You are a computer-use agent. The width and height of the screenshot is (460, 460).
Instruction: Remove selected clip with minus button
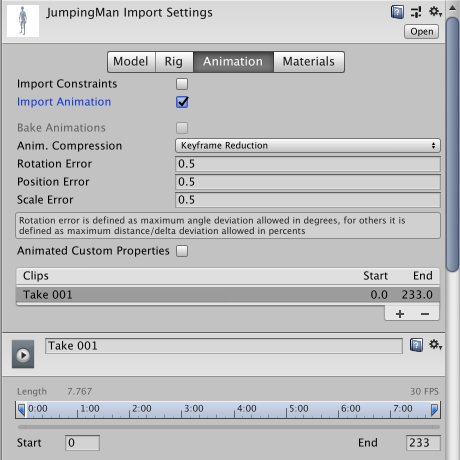(425, 314)
